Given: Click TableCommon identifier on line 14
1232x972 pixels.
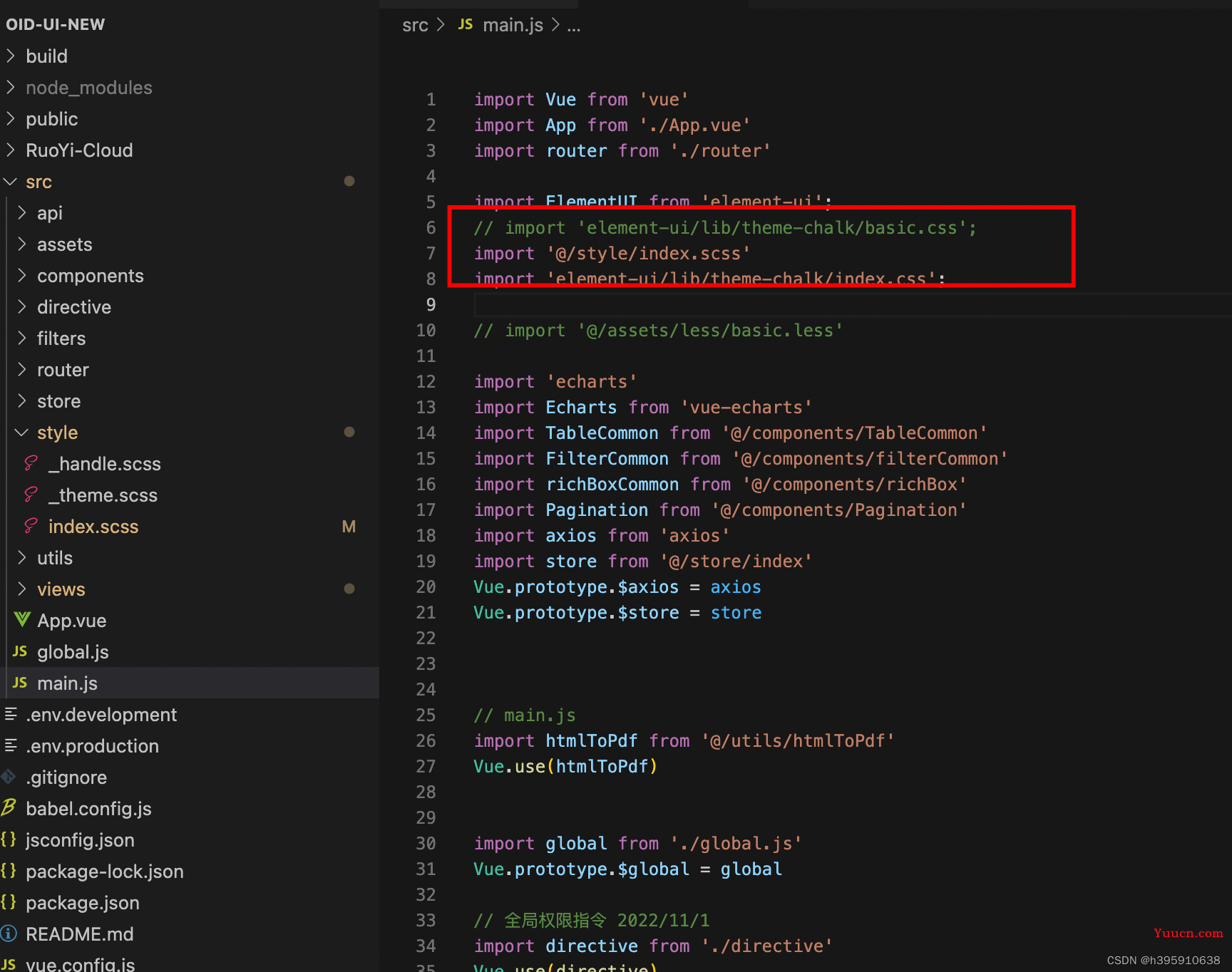Looking at the screenshot, I should tap(602, 433).
